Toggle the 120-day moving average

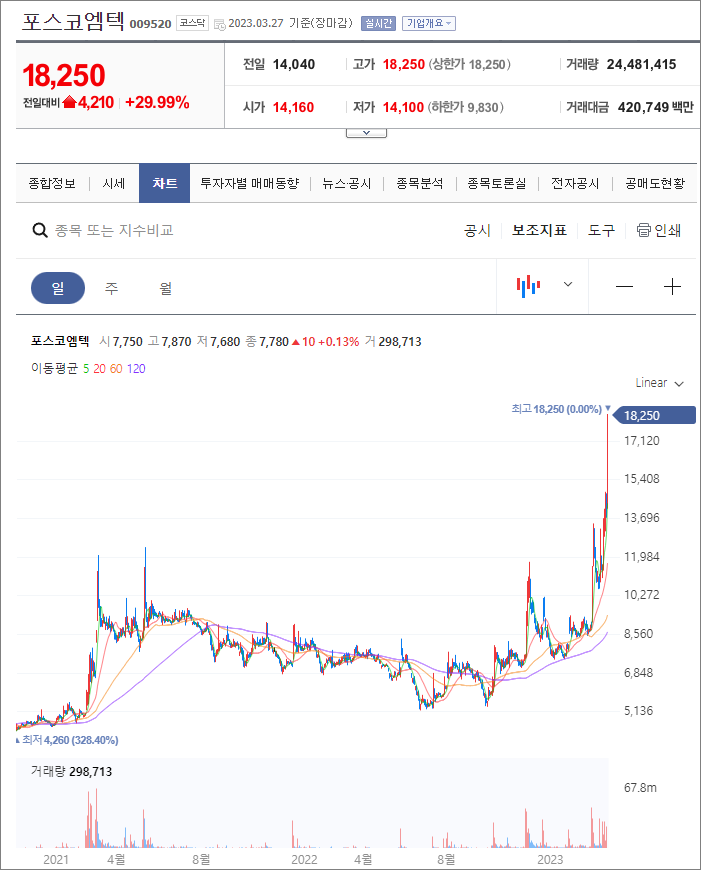tap(136, 368)
